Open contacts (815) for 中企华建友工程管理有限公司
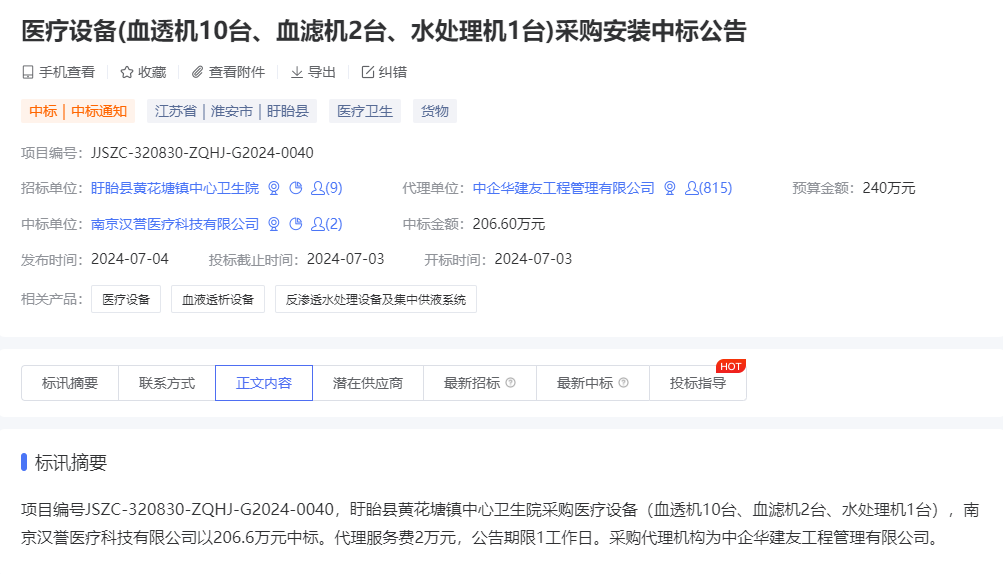Screen dimensions: 1003x574 [x=708, y=188]
